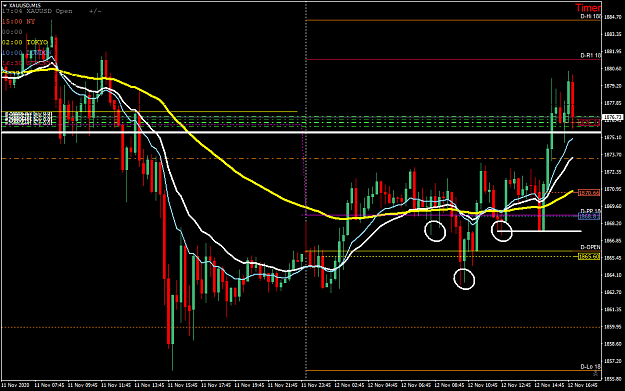Viewport: 625px width, 391px height.
Task: Click the D-OPEN level label
Action: tap(590, 248)
